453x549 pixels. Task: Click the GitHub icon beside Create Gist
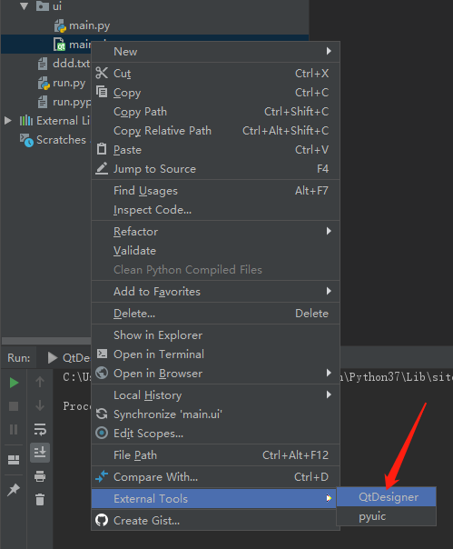[x=102, y=520]
